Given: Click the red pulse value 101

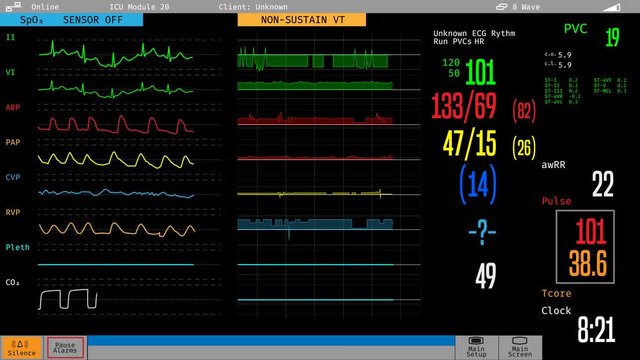Looking at the screenshot, I should coord(591,231).
